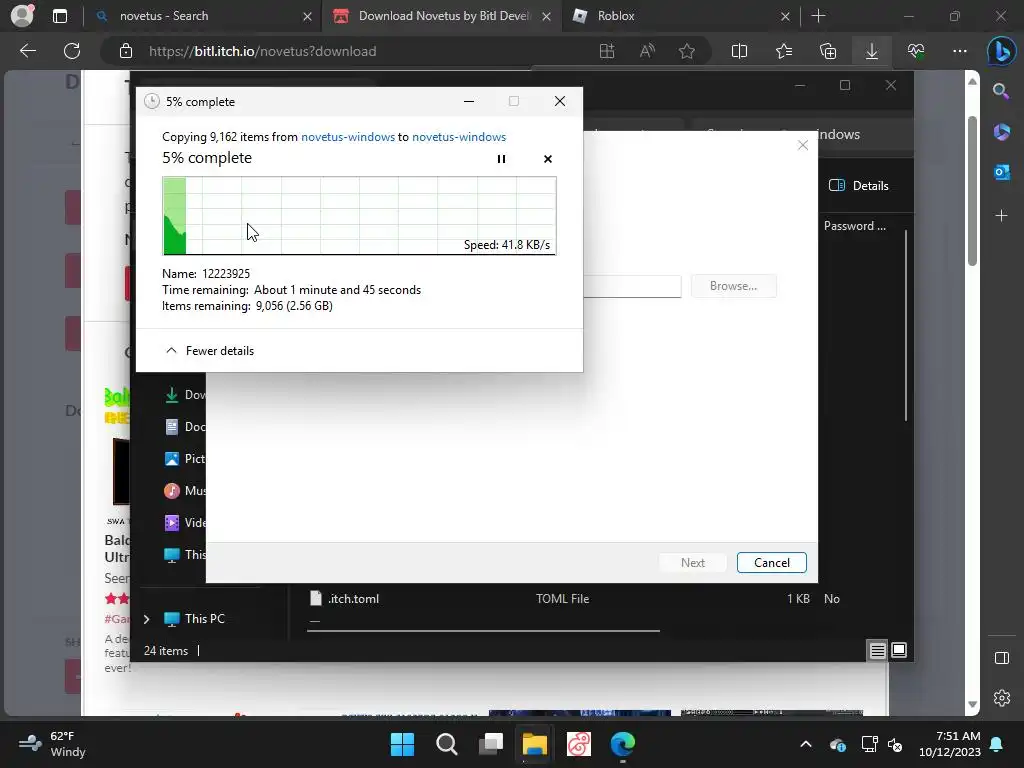Viewport: 1024px width, 768px height.
Task: Open Edge tab actions menu
Action: 59,16
